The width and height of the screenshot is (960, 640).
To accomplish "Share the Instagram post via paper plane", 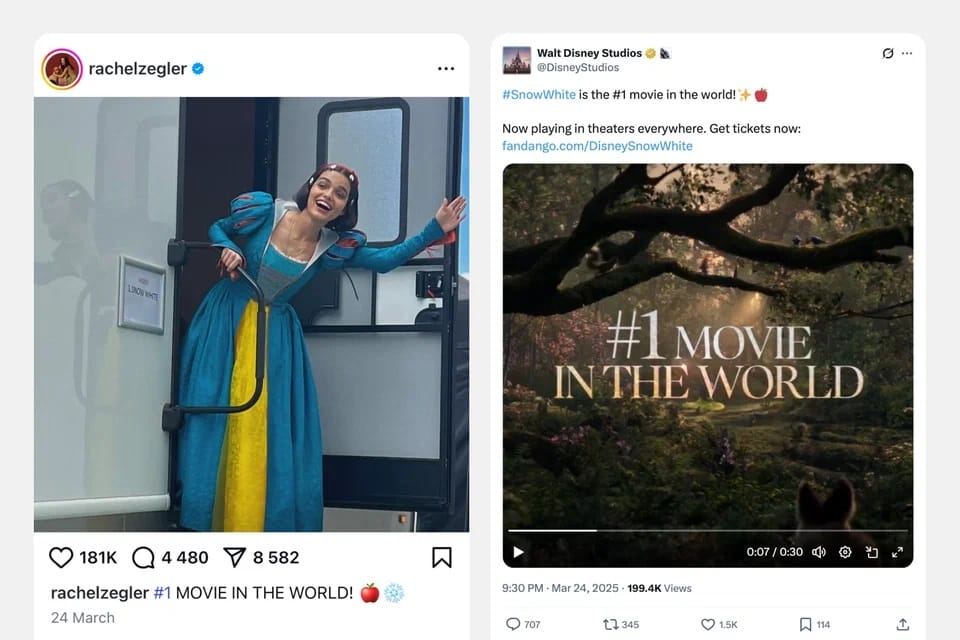I will [234, 557].
